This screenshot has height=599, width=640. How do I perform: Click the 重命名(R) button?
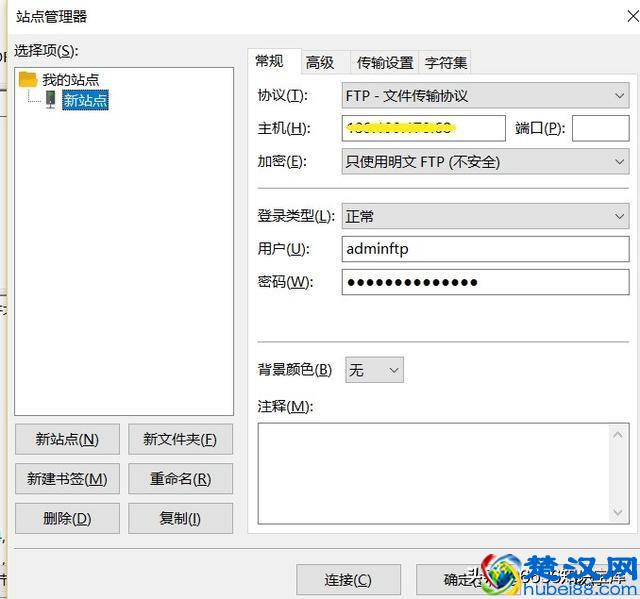[180, 479]
